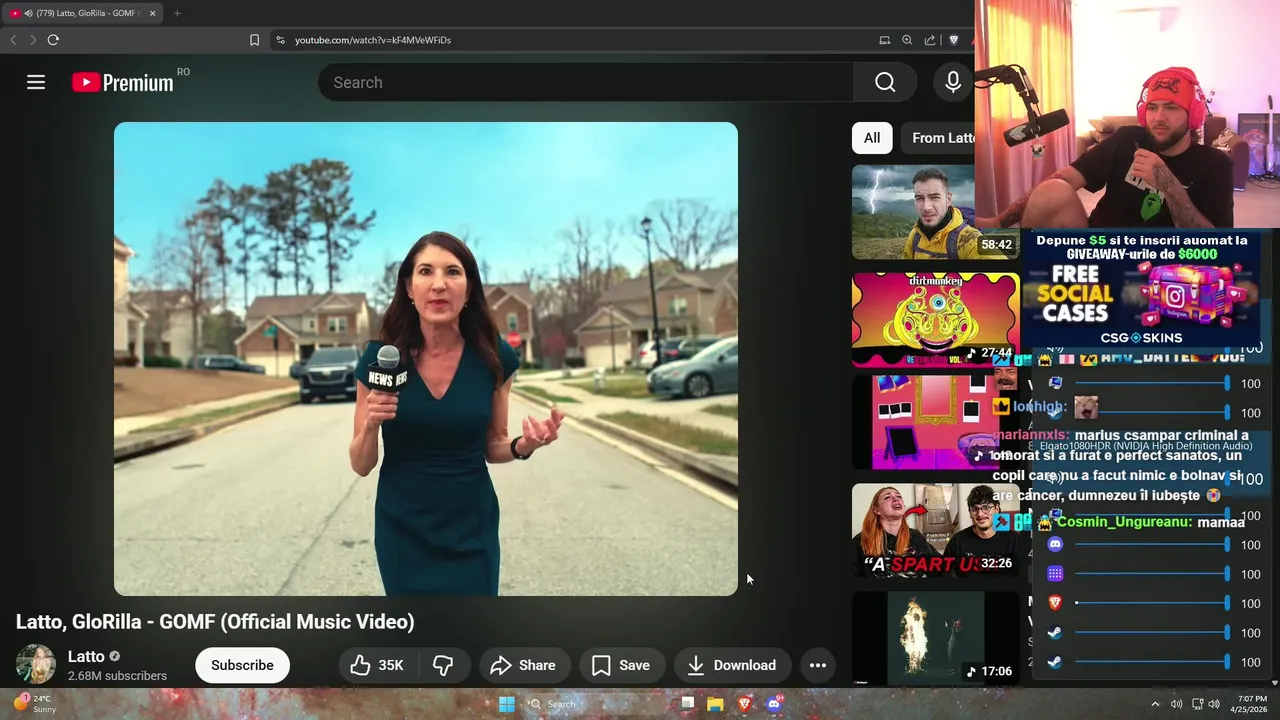The image size is (1280, 720).
Task: Open the YouTube hamburger guide menu
Action: click(36, 82)
